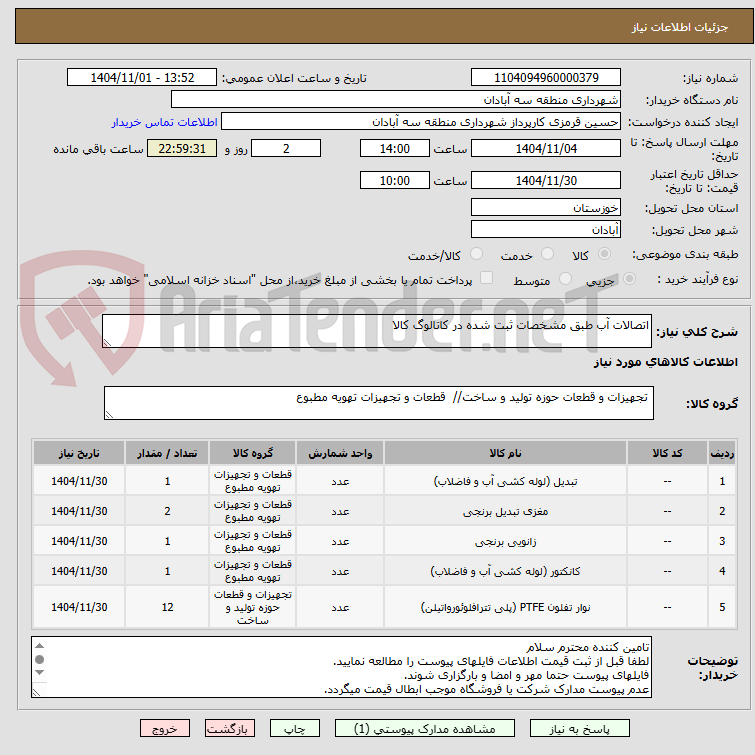Click the نام کالا column header
This screenshot has height=755, width=755.
pyautogui.click(x=505, y=453)
